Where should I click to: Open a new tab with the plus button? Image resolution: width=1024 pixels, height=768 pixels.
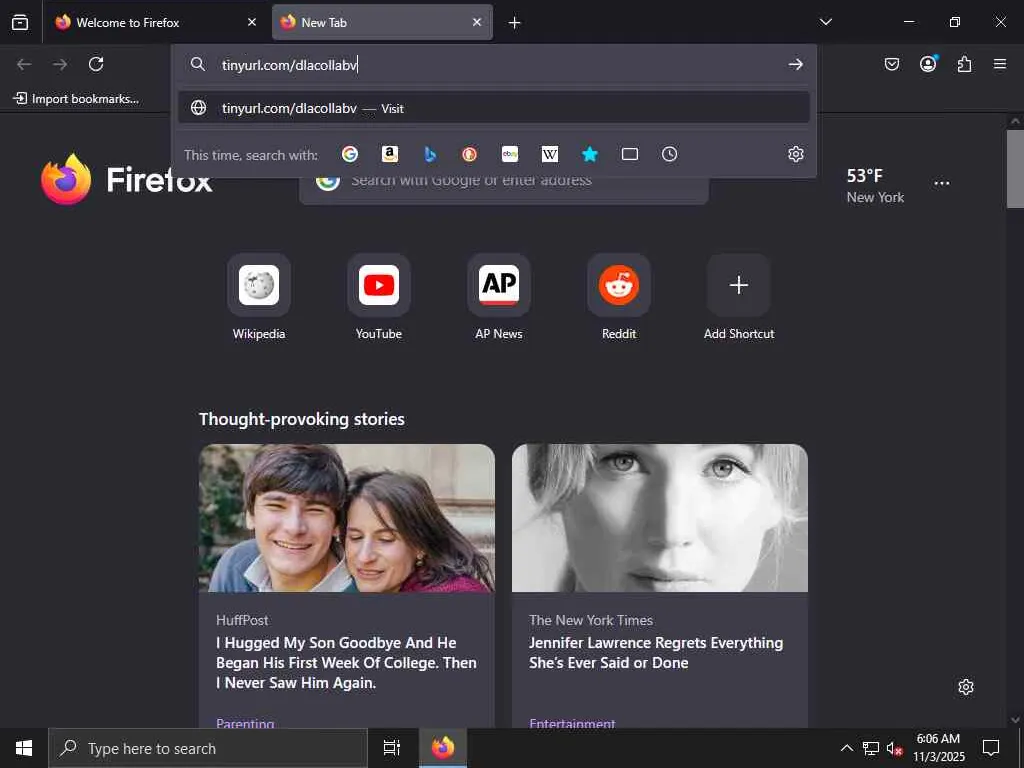click(x=515, y=23)
